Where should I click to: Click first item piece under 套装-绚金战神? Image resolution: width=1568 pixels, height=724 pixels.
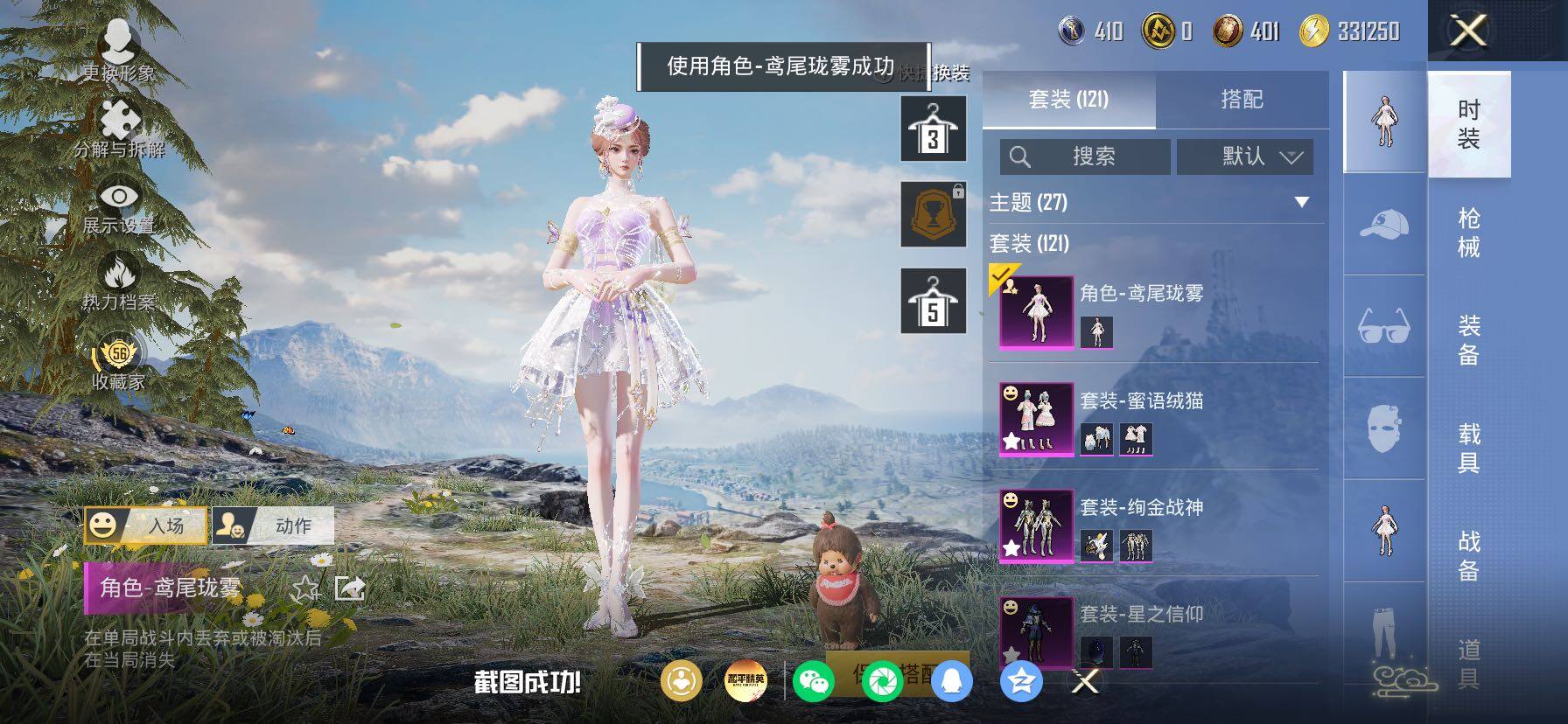tap(1096, 546)
